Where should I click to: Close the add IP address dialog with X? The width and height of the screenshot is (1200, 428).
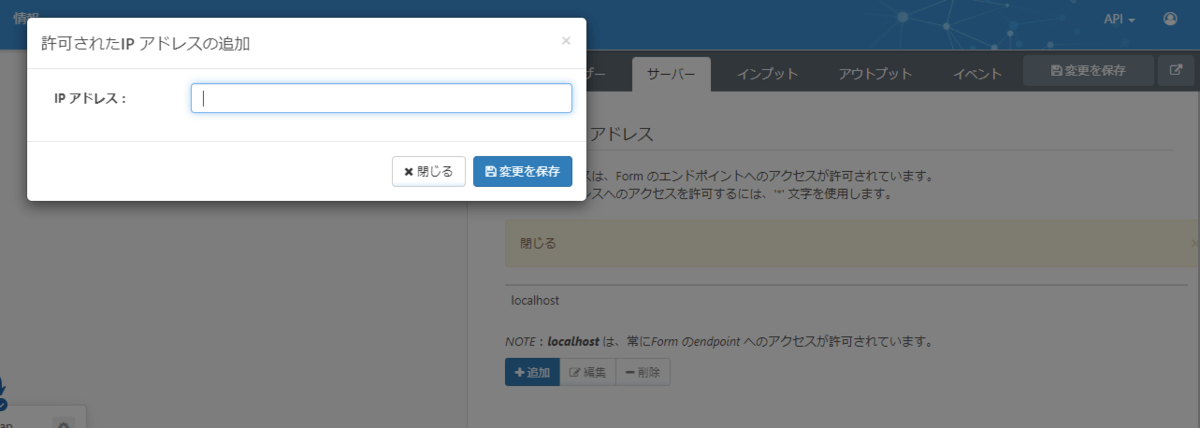(566, 41)
